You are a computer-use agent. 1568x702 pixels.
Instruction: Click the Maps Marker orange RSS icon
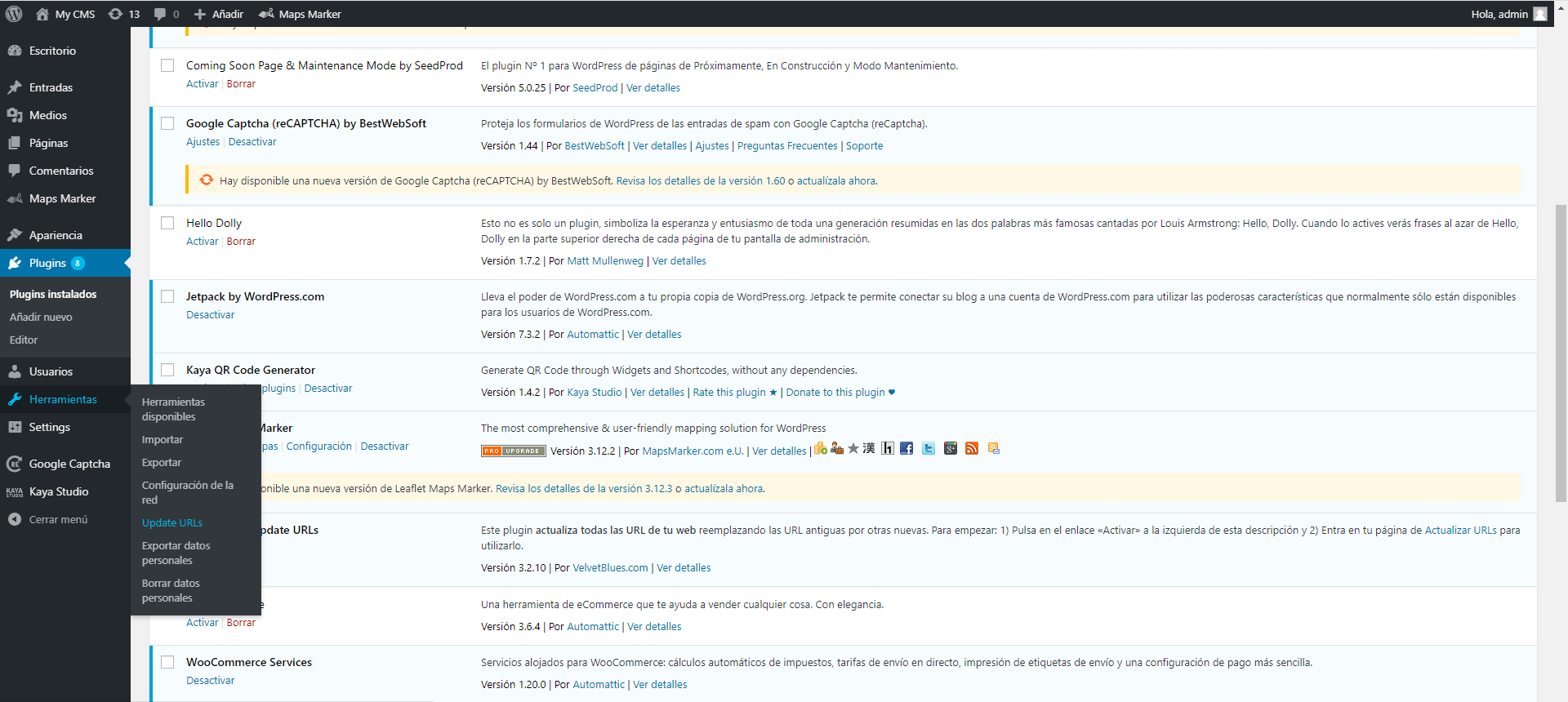[x=972, y=448]
